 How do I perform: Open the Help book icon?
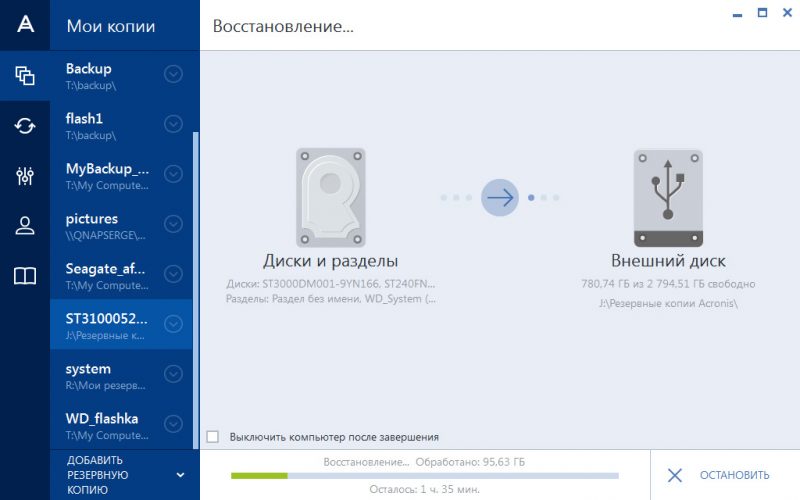pos(25,276)
